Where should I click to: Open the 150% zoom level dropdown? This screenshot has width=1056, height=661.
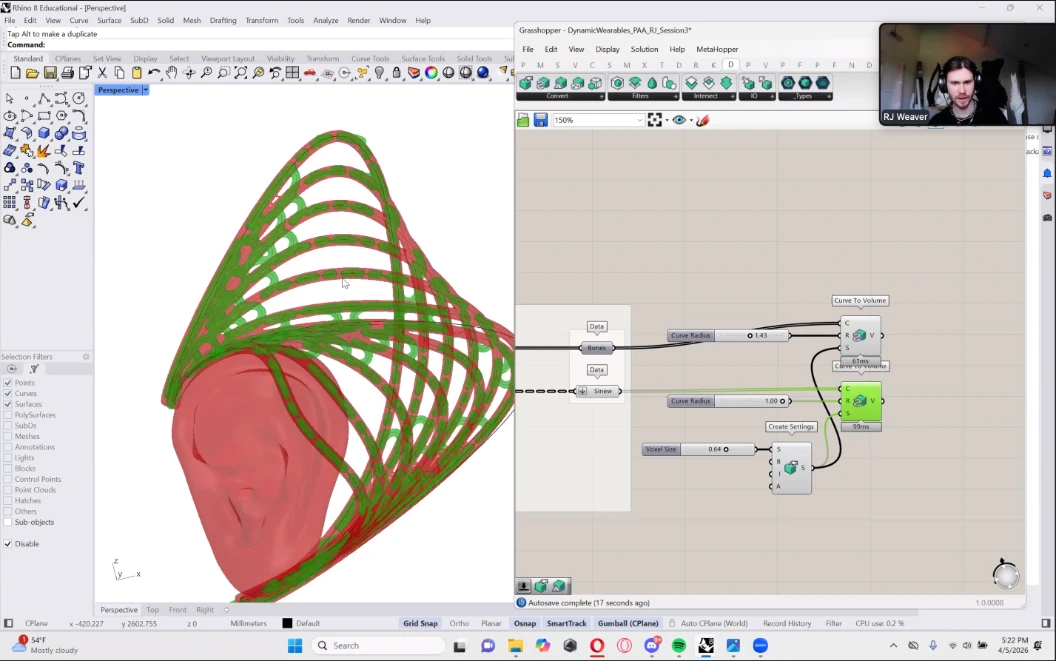(x=640, y=120)
